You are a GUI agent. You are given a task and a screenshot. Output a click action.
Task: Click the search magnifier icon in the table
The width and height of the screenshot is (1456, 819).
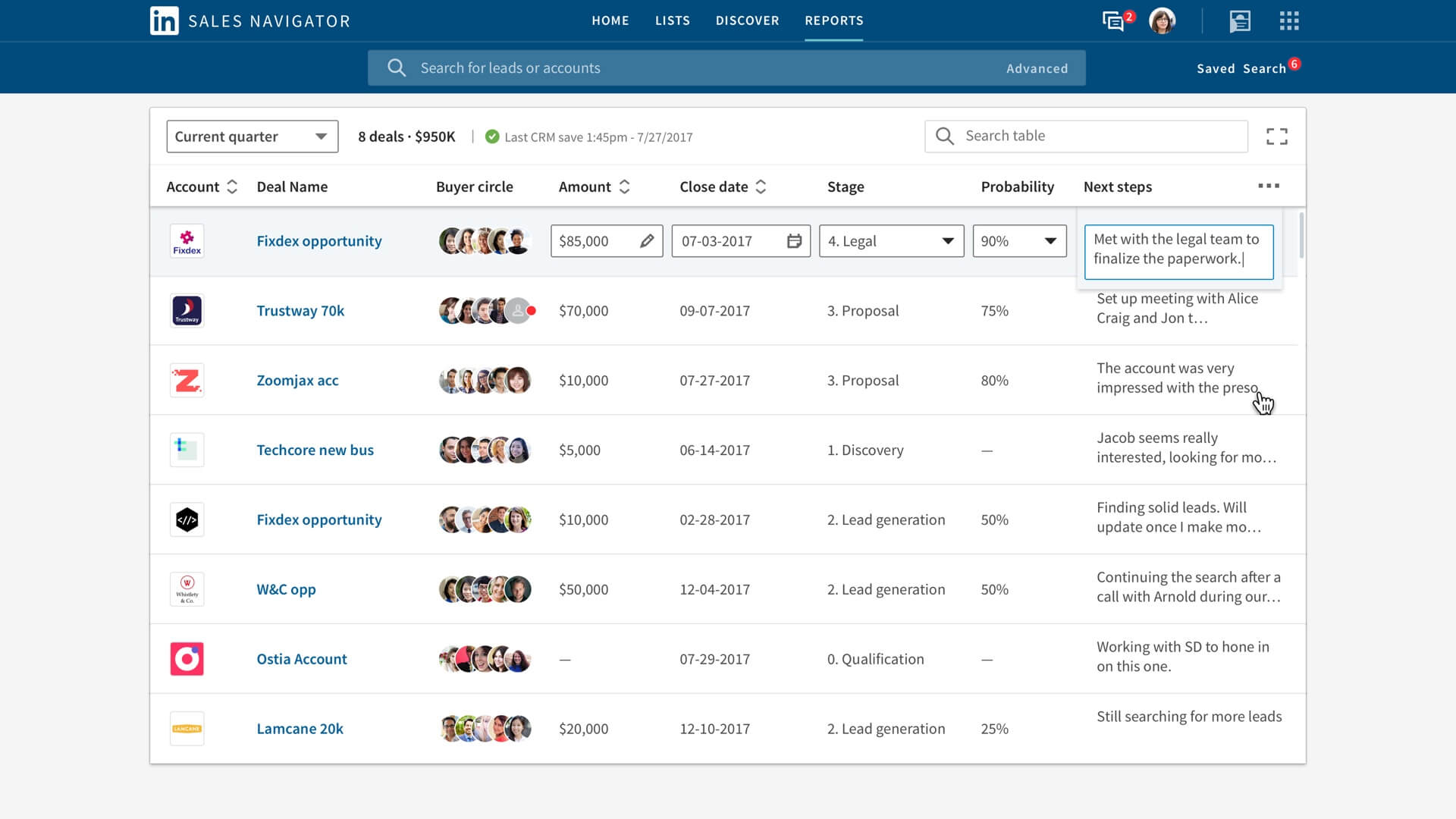[944, 135]
